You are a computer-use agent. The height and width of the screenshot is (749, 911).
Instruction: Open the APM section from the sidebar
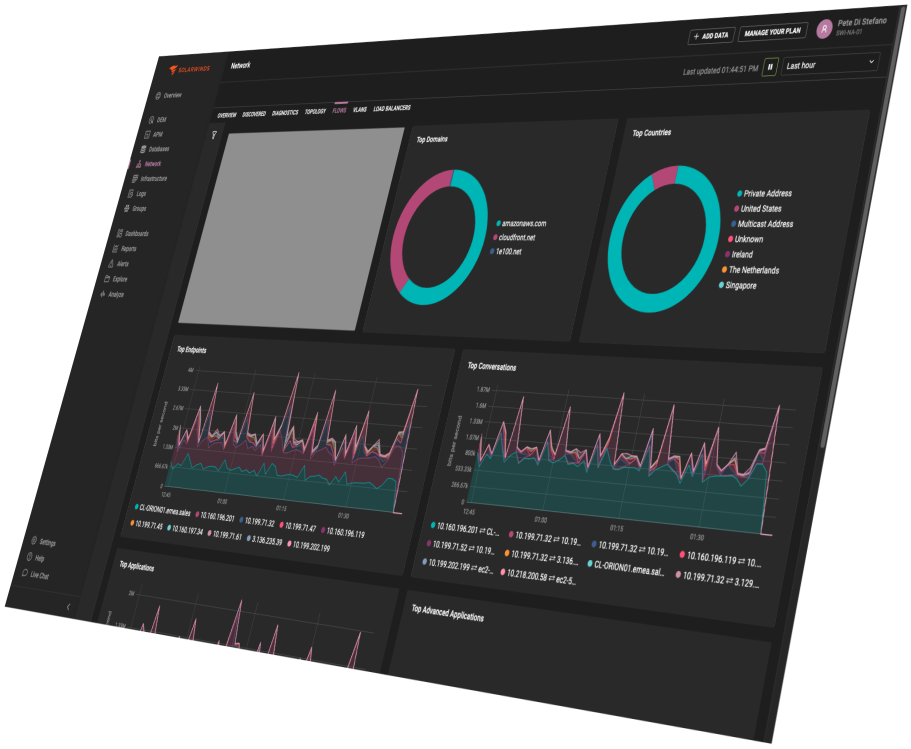(x=147, y=134)
